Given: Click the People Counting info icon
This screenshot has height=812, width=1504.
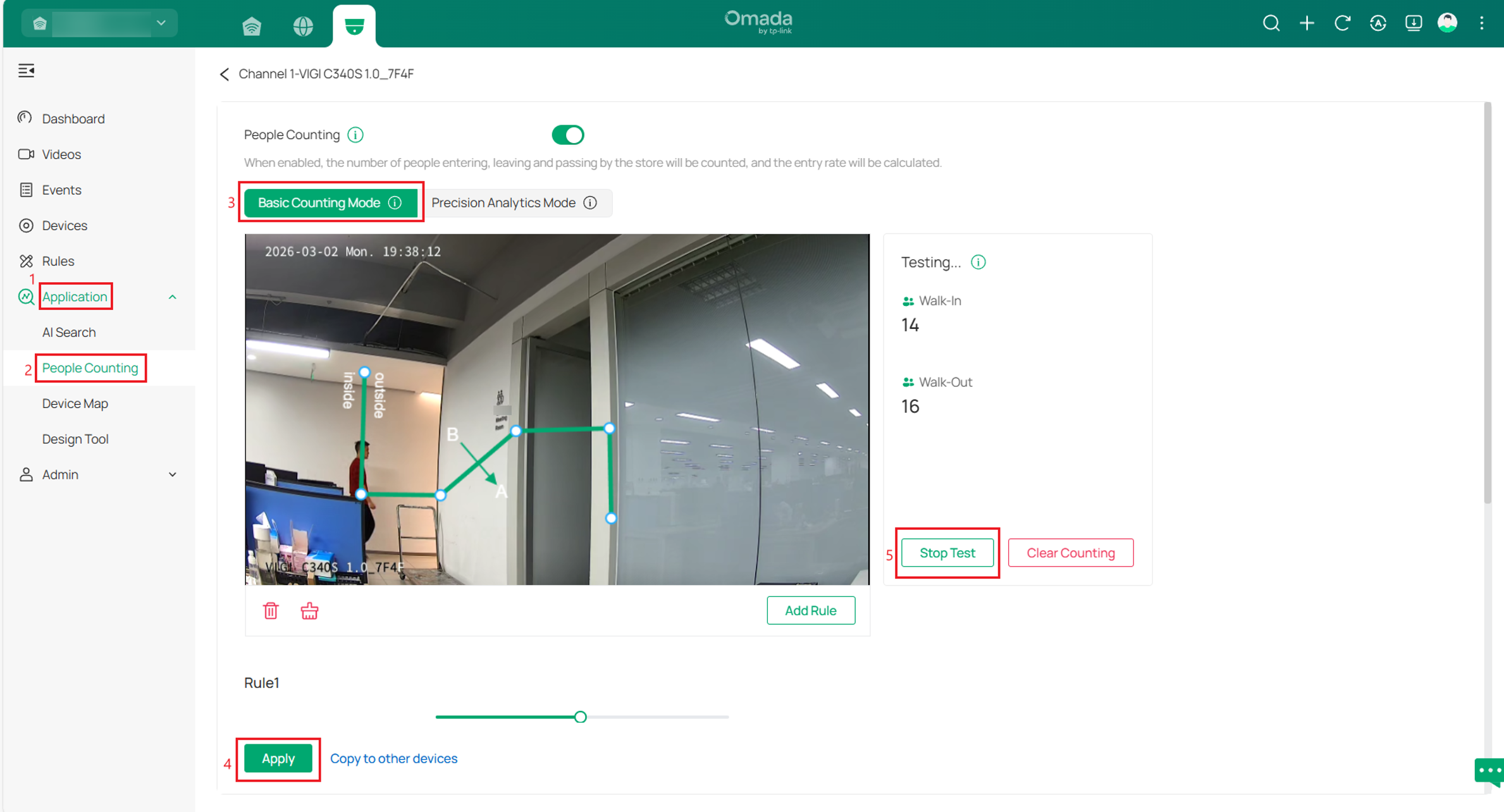Looking at the screenshot, I should click(355, 135).
